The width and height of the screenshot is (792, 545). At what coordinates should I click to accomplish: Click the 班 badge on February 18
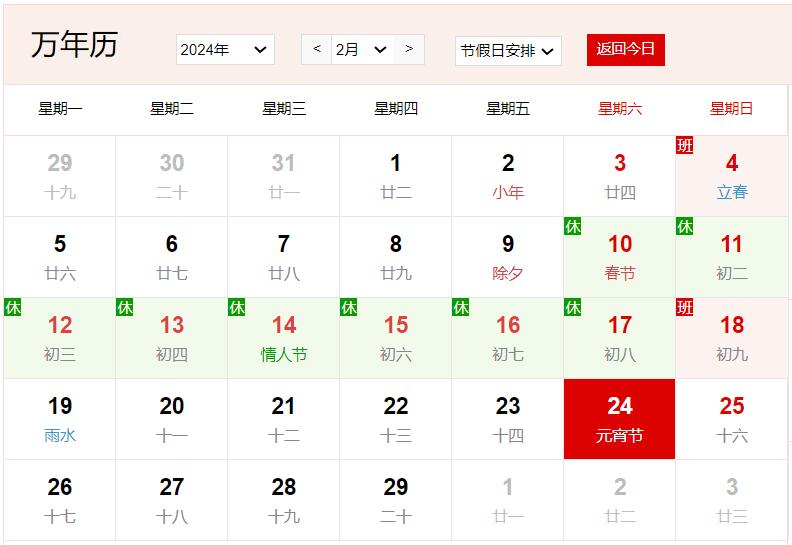pos(684,308)
